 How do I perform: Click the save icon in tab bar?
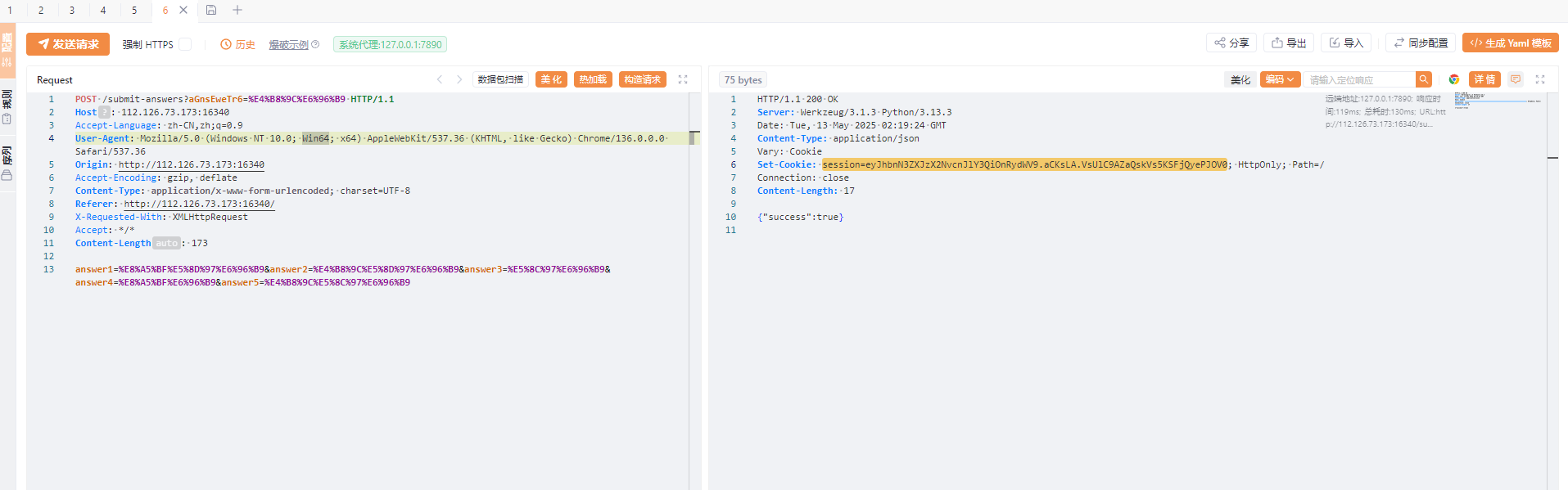coord(211,10)
